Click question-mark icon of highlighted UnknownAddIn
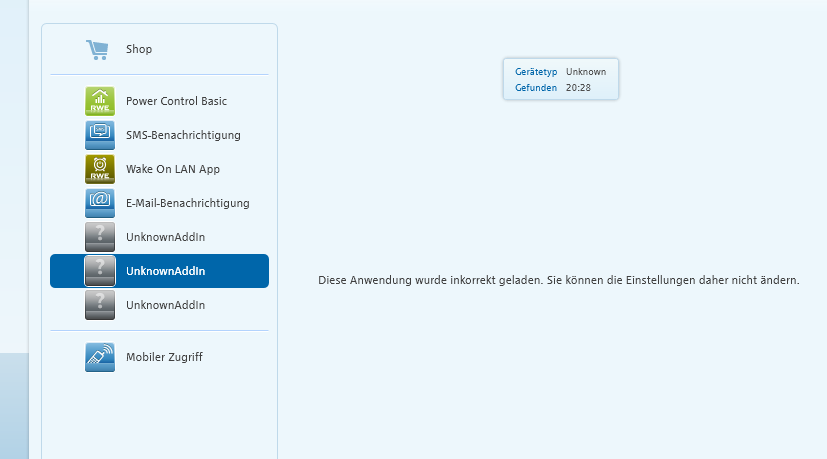 [100, 271]
